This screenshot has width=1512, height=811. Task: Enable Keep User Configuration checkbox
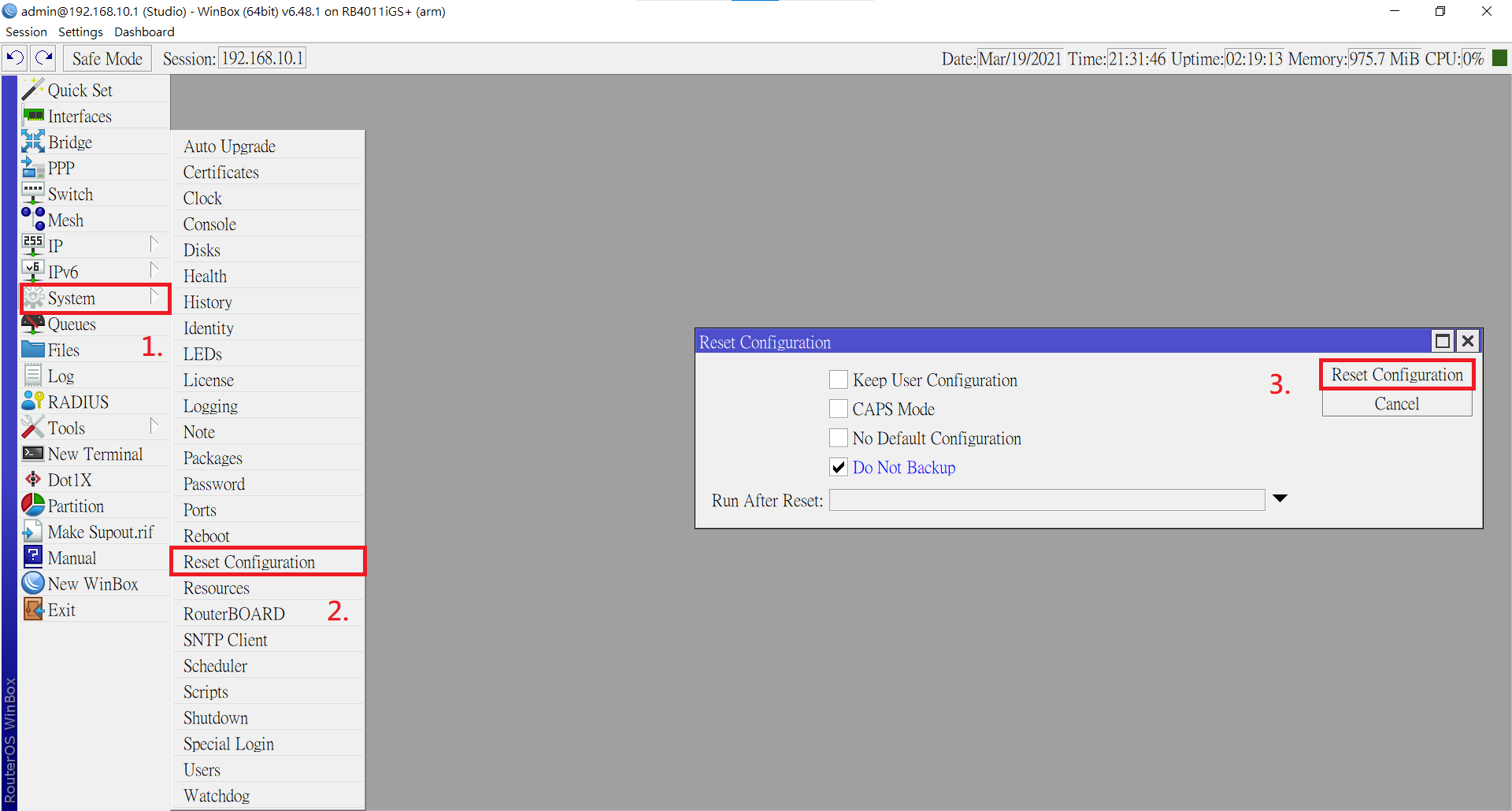coord(839,380)
